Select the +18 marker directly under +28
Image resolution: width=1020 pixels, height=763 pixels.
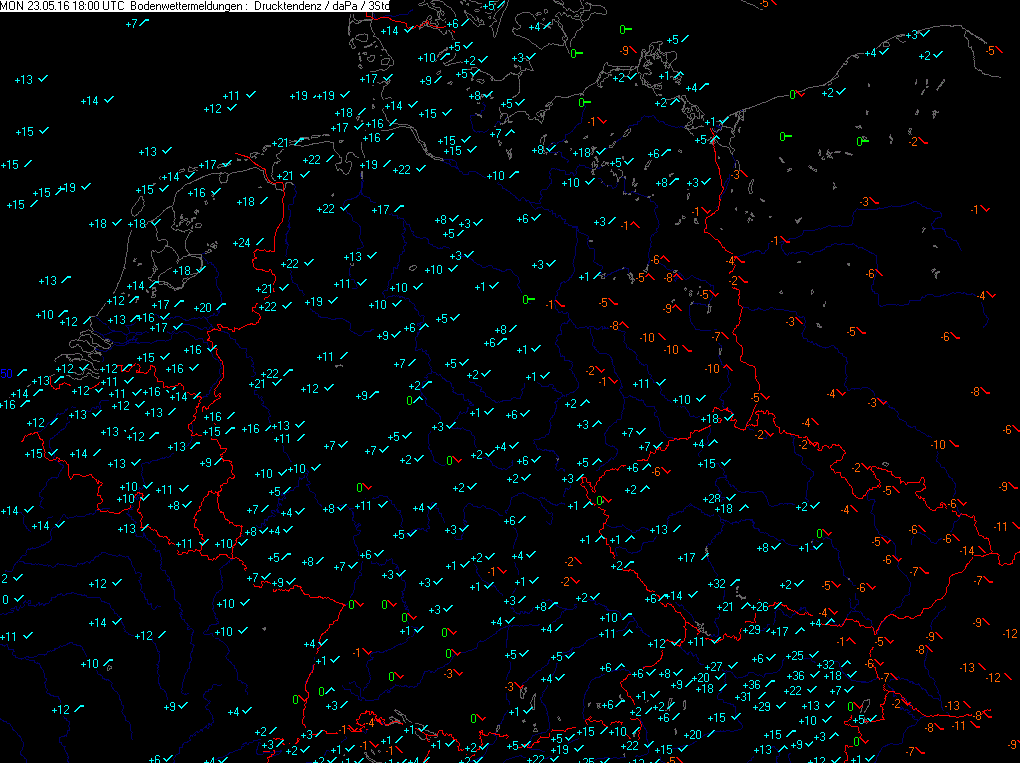(x=724, y=509)
